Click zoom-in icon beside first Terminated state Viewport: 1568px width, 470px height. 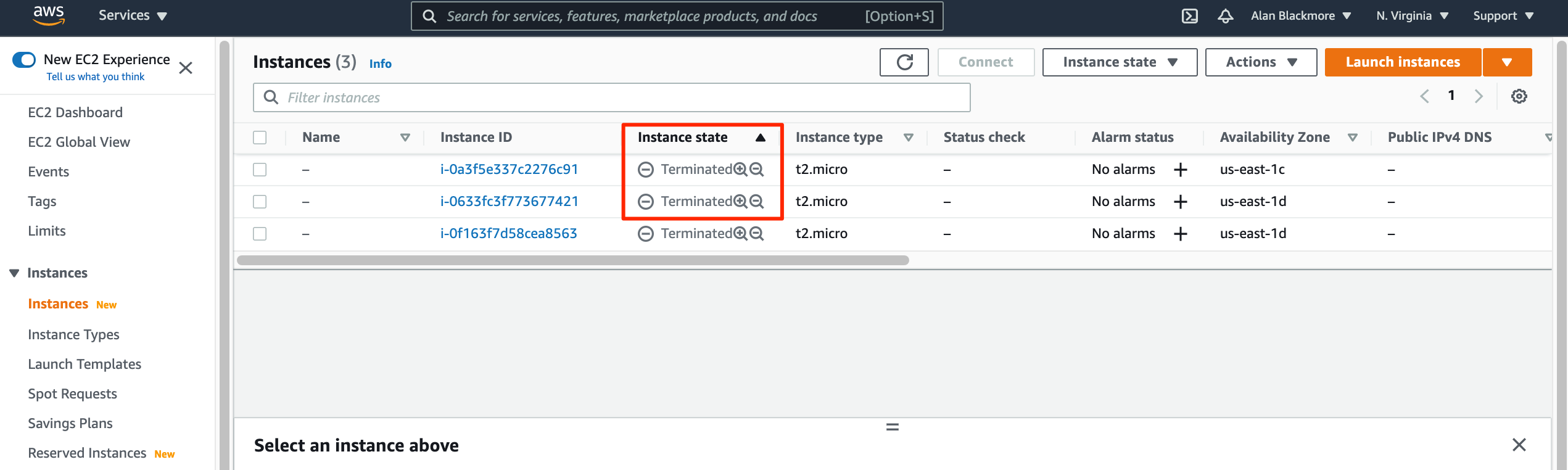tap(740, 170)
